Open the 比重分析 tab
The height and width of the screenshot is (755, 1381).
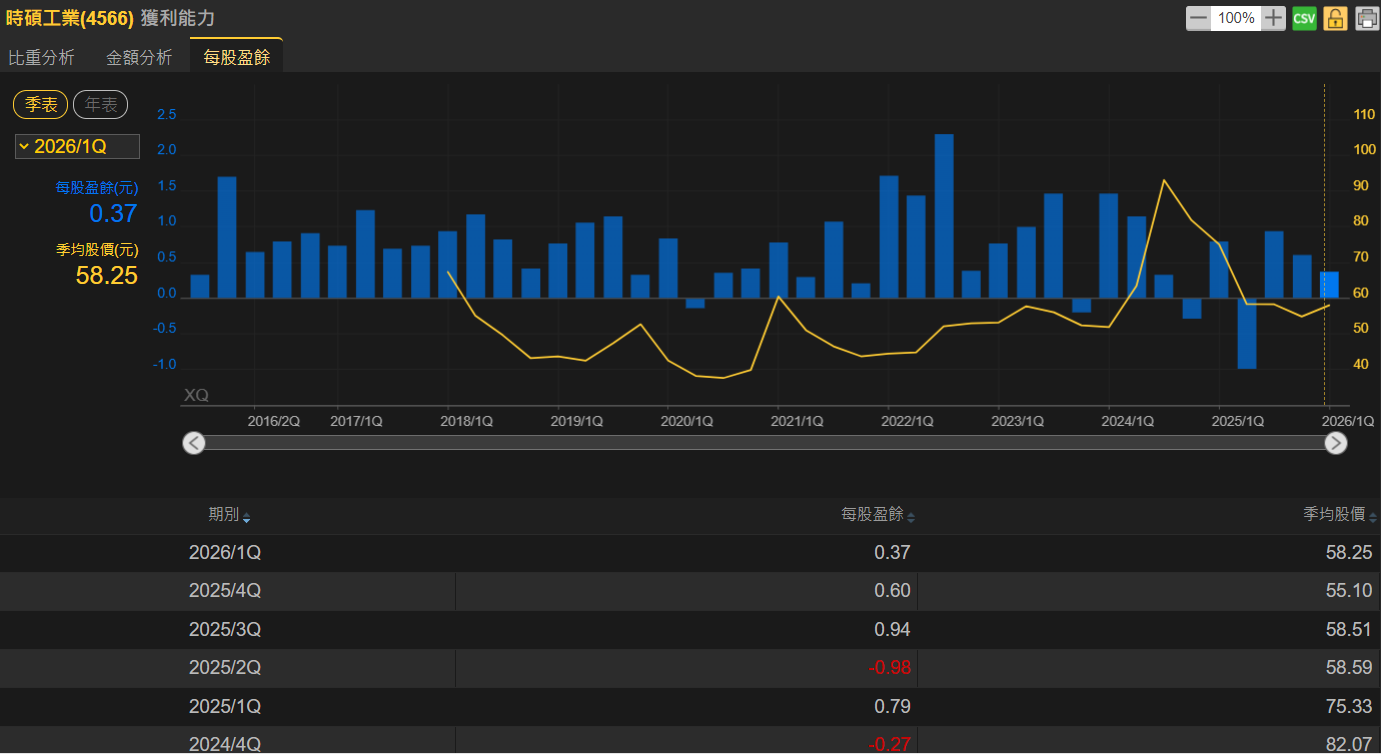point(42,58)
